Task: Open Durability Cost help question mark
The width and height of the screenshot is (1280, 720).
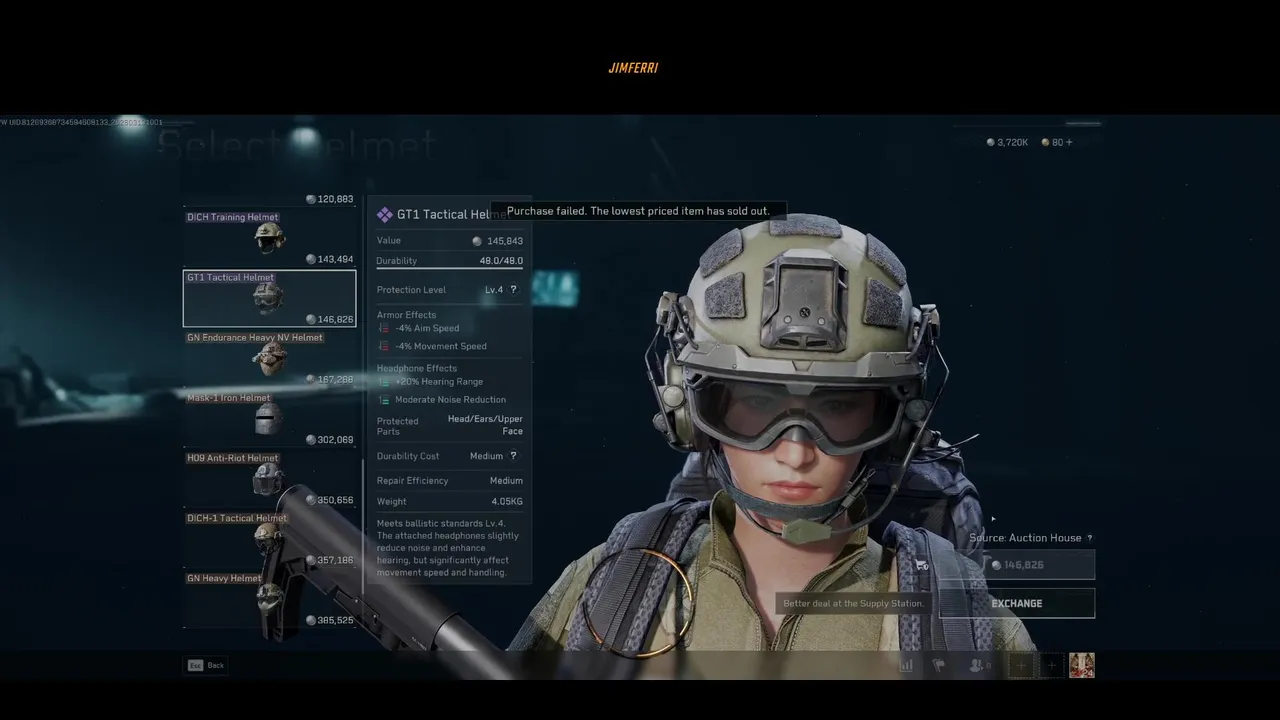Action: 514,456
